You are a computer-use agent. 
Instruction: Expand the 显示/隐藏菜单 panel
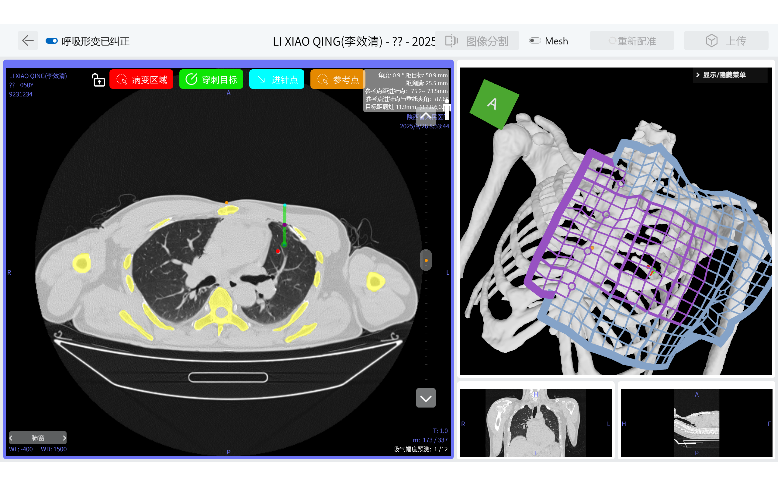(731, 75)
